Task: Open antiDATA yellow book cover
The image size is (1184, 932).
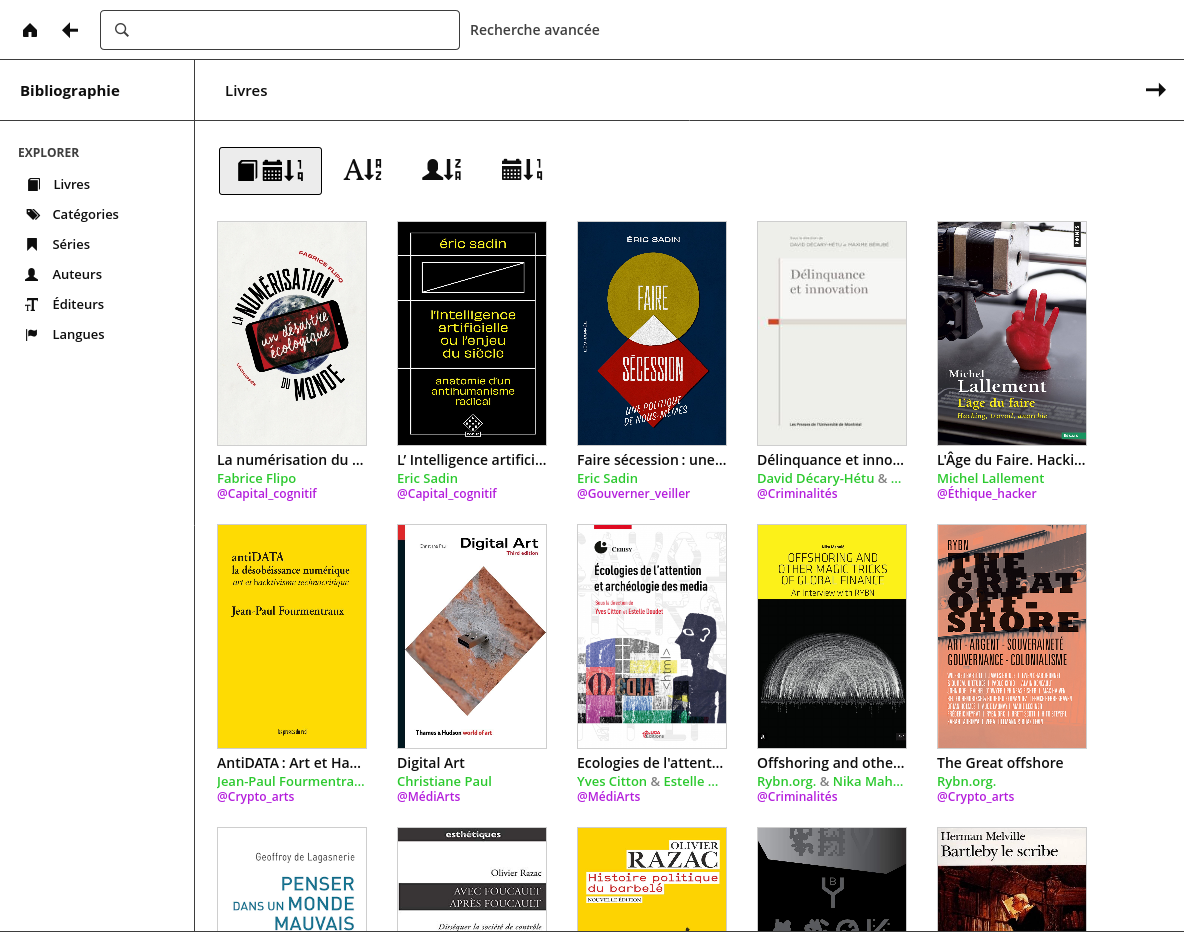Action: (292, 636)
